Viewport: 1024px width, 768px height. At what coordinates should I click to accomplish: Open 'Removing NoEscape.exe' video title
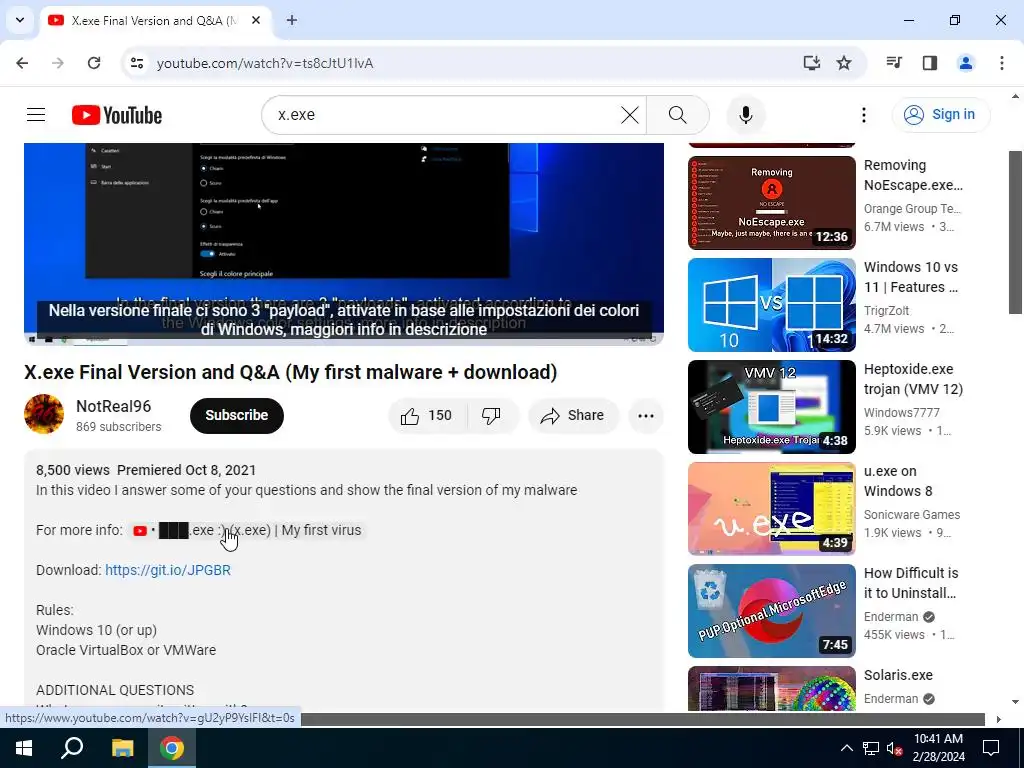coord(913,175)
